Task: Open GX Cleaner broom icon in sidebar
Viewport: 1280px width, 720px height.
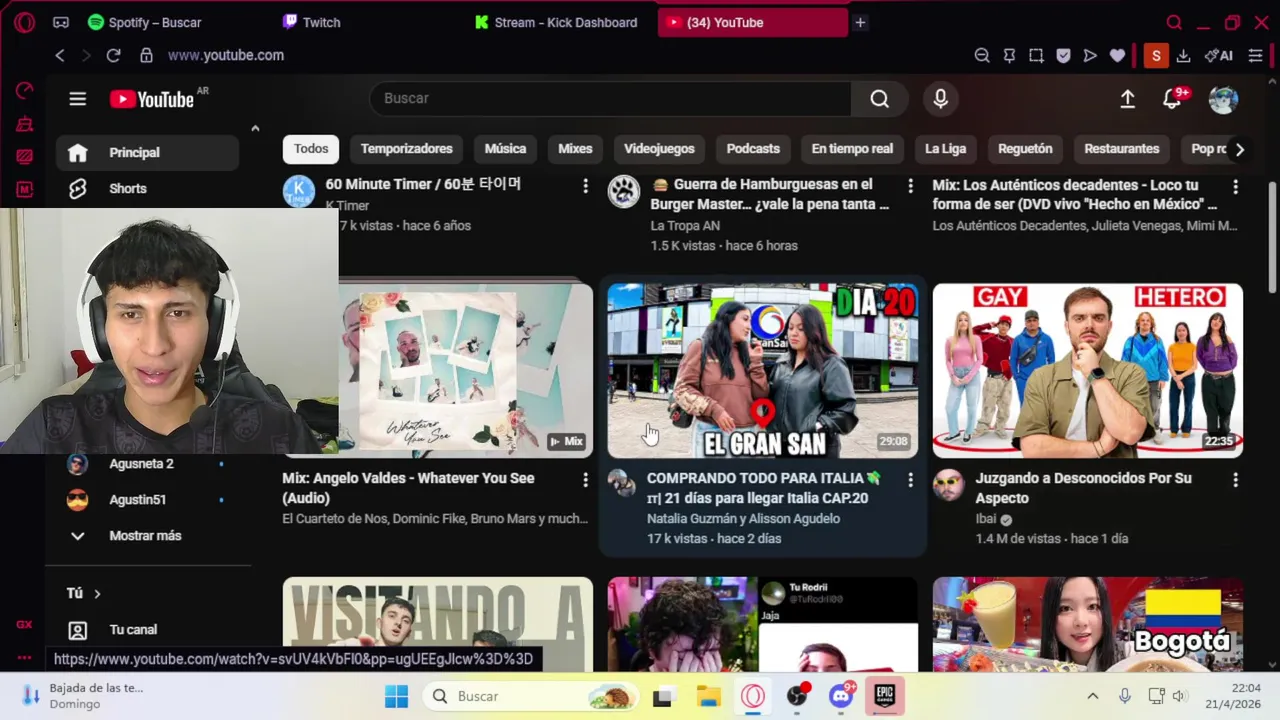Action: click(x=24, y=124)
